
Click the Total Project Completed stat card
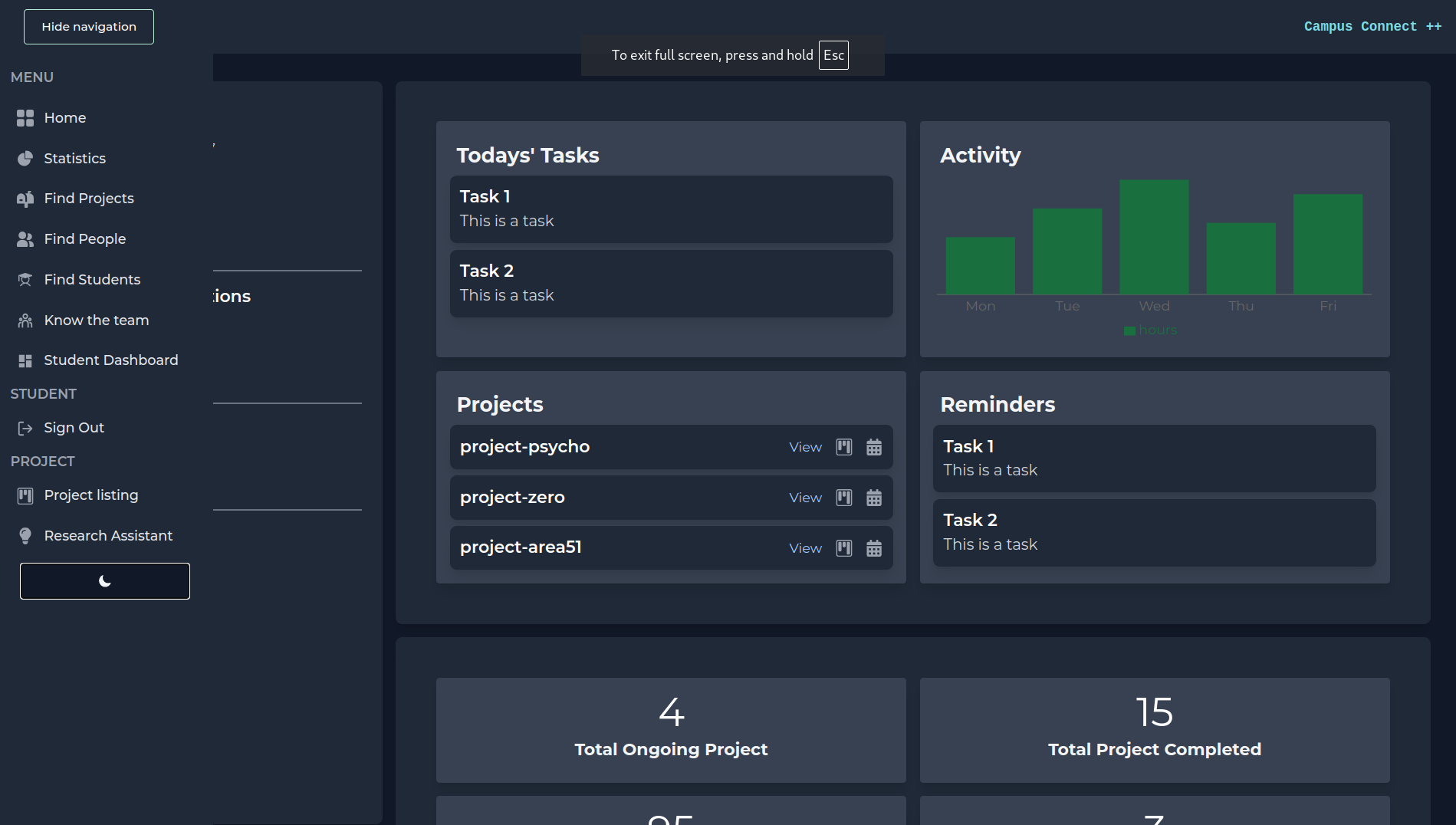tap(1155, 730)
